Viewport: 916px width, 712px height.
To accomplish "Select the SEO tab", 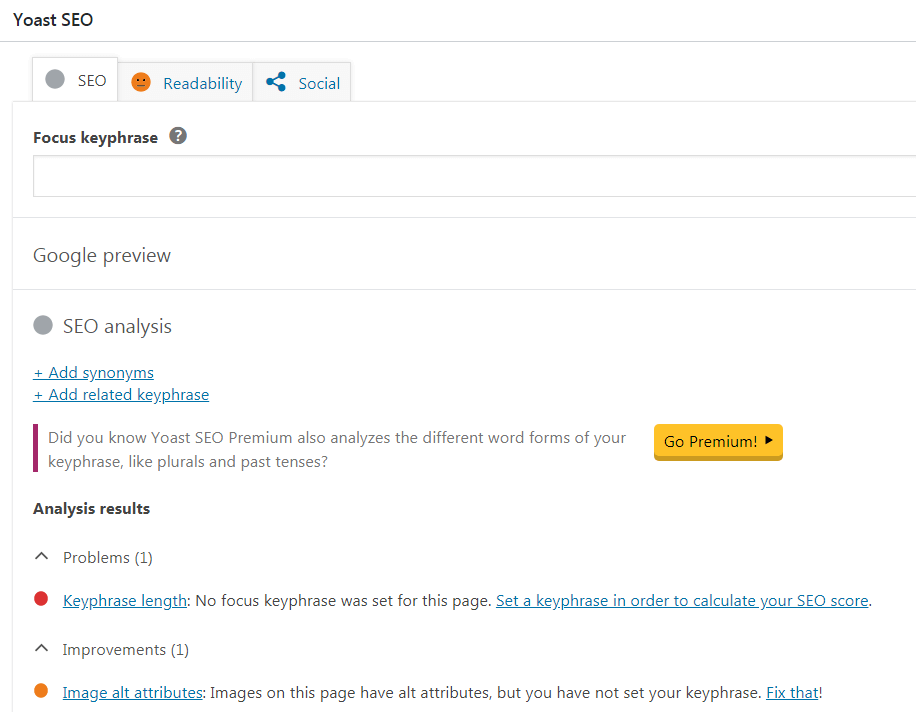I will click(x=91, y=79).
